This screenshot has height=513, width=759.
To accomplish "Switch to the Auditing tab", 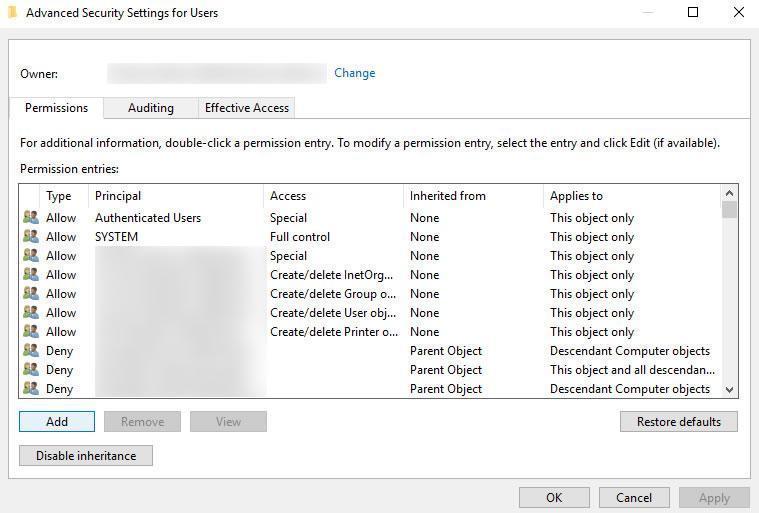I will [x=150, y=108].
